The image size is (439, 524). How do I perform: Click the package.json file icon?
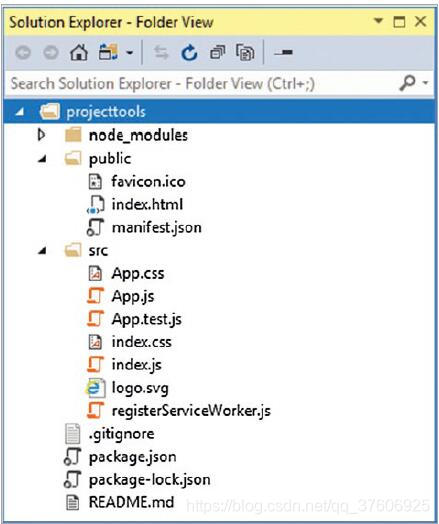tap(72, 456)
